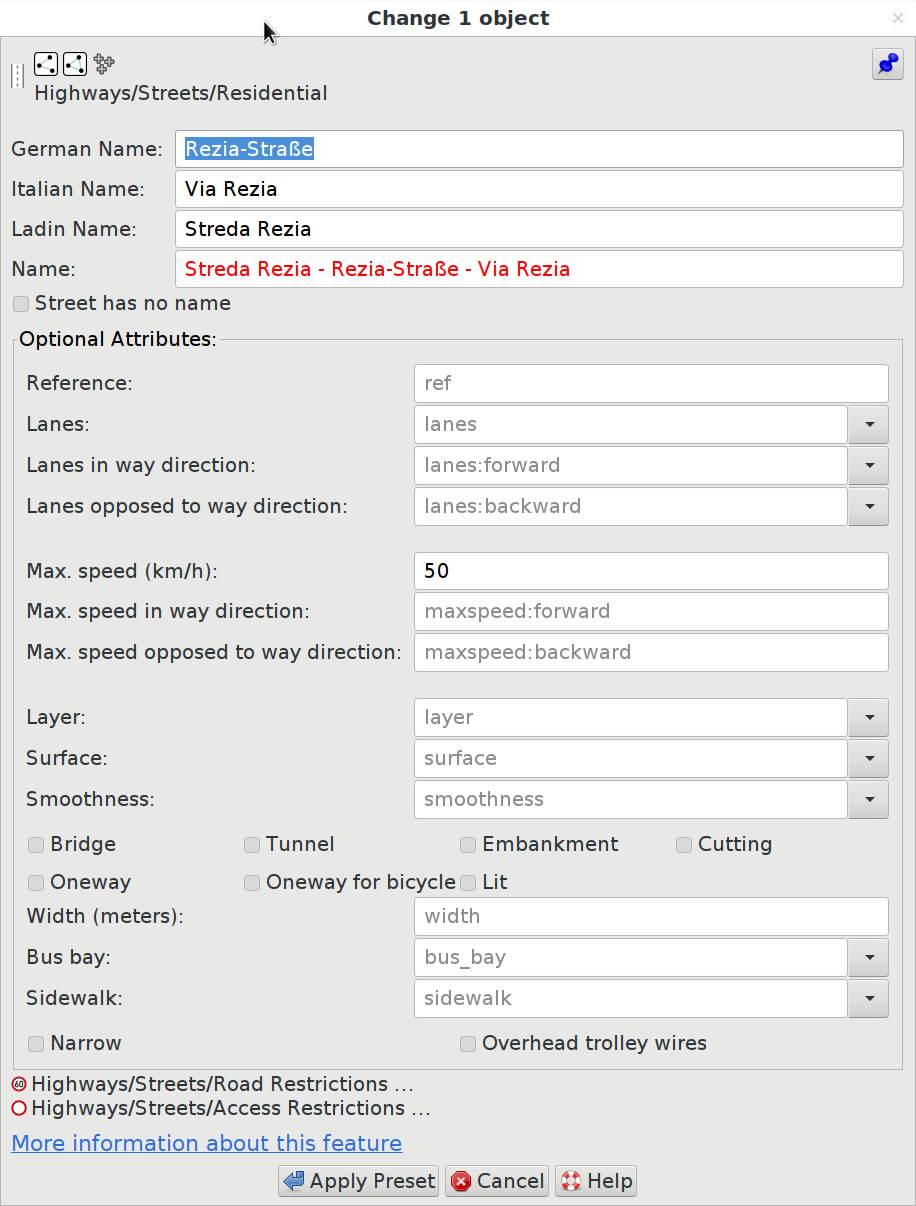Expand the Surface dropdown
Screen dimensions: 916x1206
869,758
